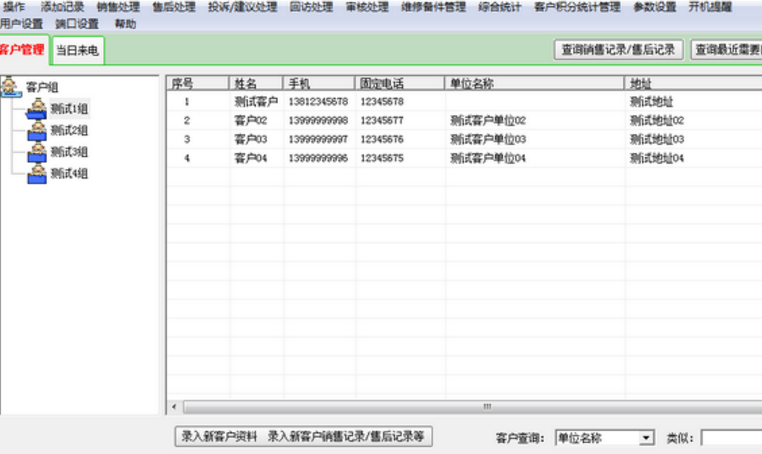Select the 测试1组 group icon in tree
This screenshot has width=762, height=454.
(x=37, y=108)
